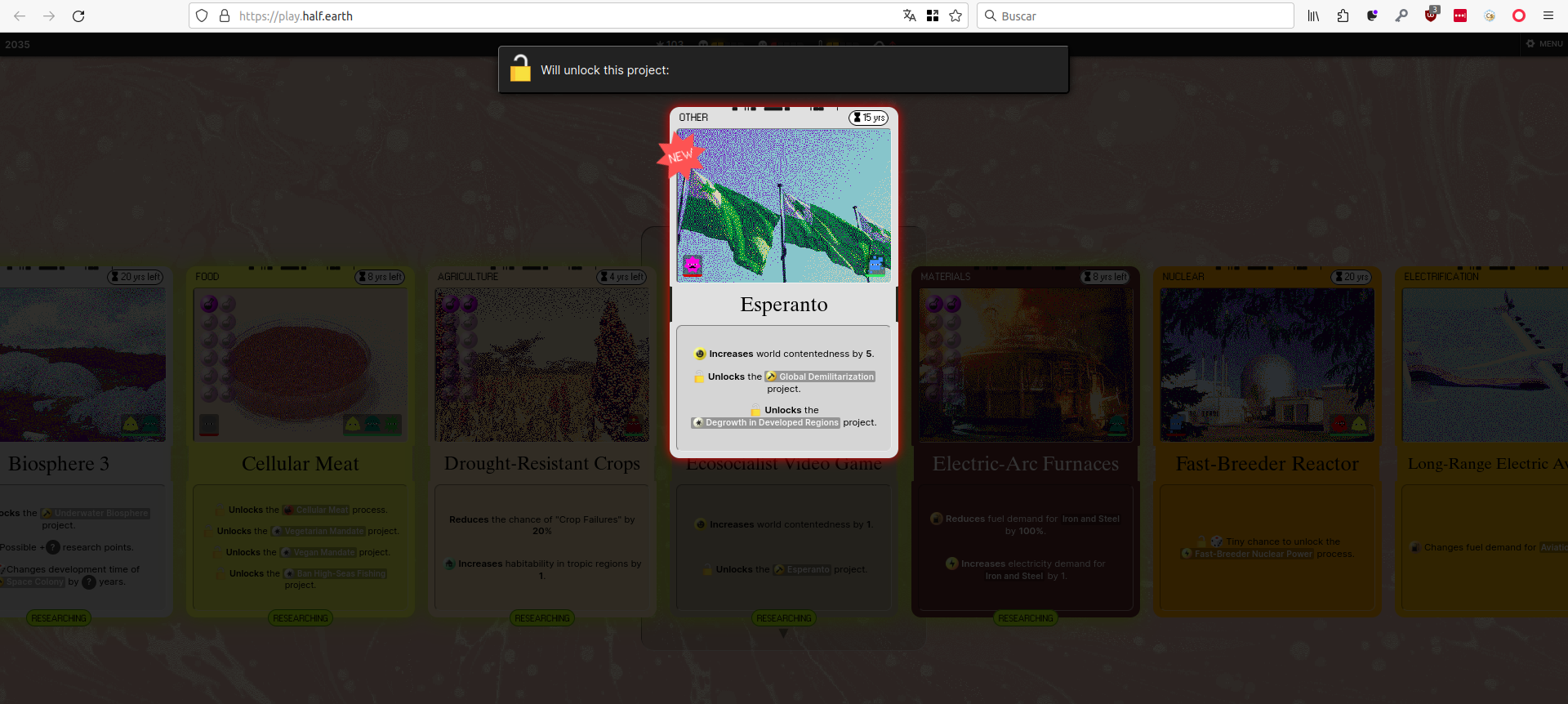Screen dimensions: 1568x704
Task: Reload the page with the refresh icon
Action: (x=78, y=16)
